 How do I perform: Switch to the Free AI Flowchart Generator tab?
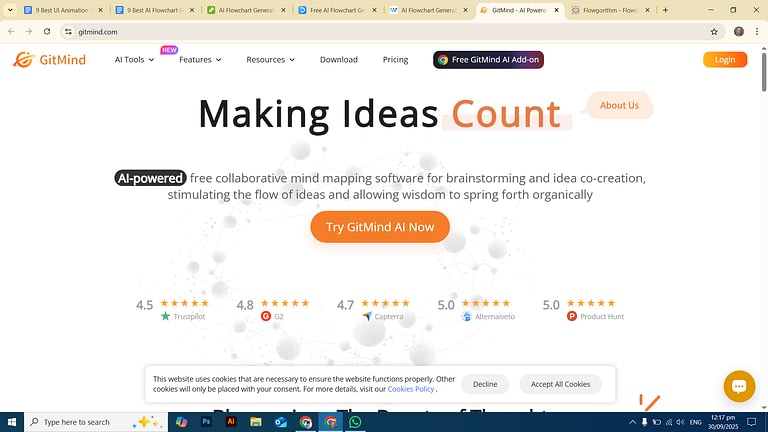(x=338, y=10)
